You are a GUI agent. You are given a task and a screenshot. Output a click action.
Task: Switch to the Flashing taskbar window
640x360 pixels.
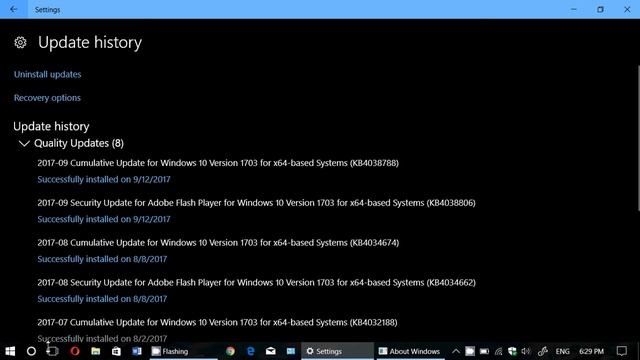(x=184, y=351)
